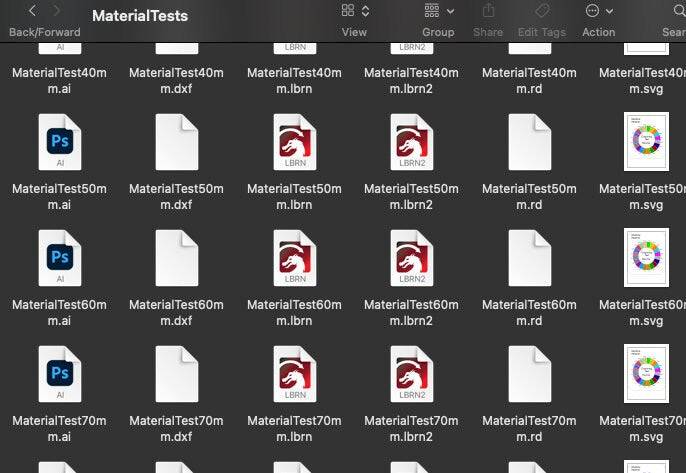Click the MaterialTest70mm.svg preview thumbnail
686x473 pixels.
pos(646,374)
